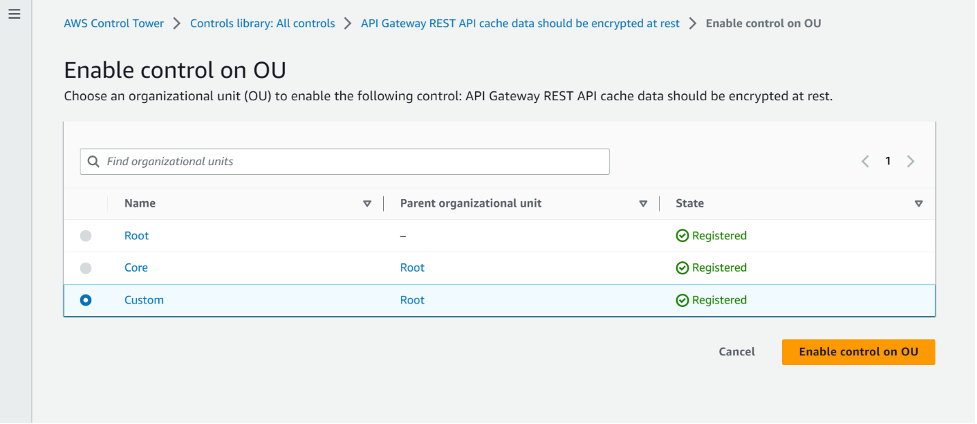Sort by State column arrow
The image size is (977, 424).
click(918, 204)
